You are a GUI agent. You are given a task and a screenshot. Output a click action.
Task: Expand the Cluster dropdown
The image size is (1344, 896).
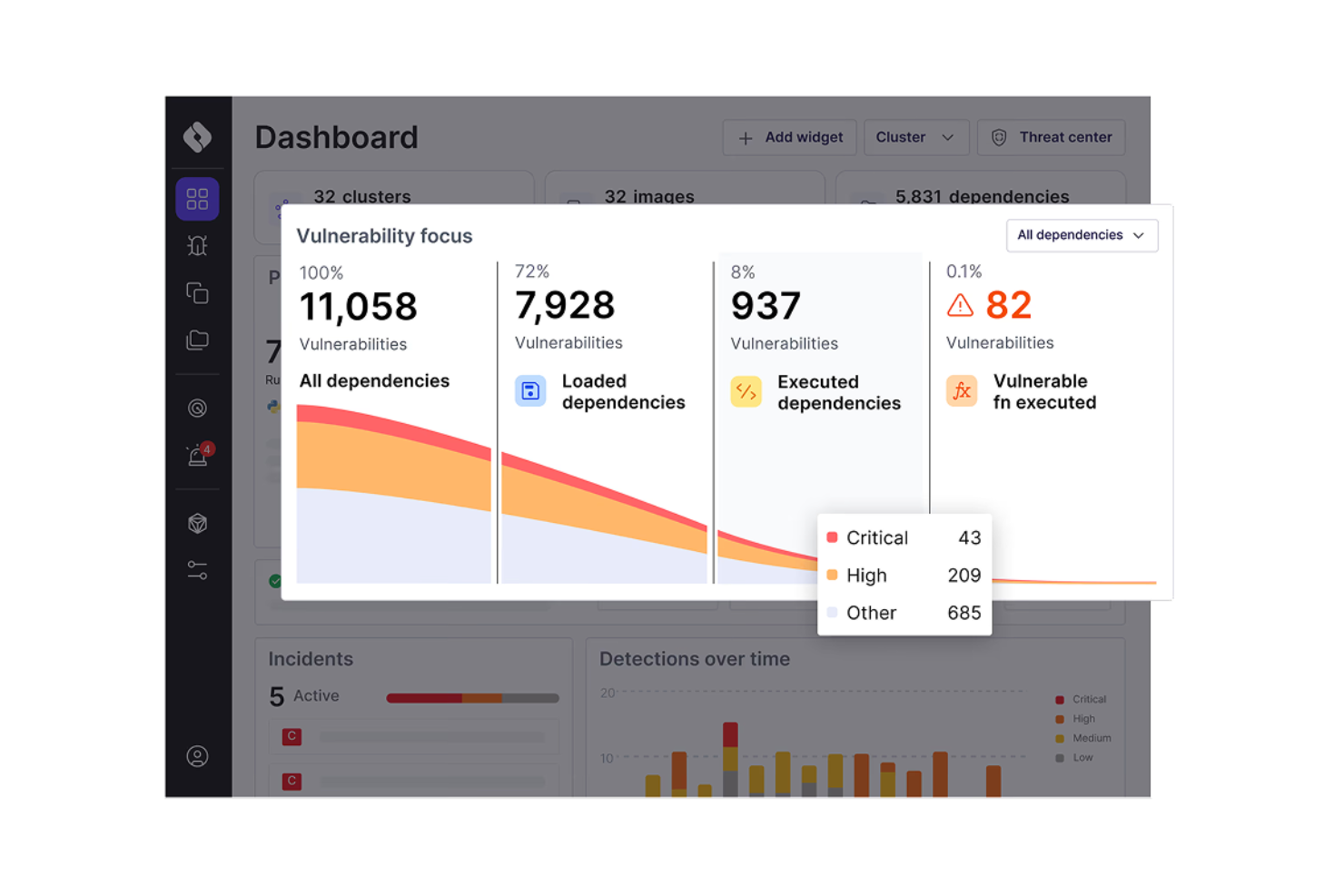pos(915,138)
